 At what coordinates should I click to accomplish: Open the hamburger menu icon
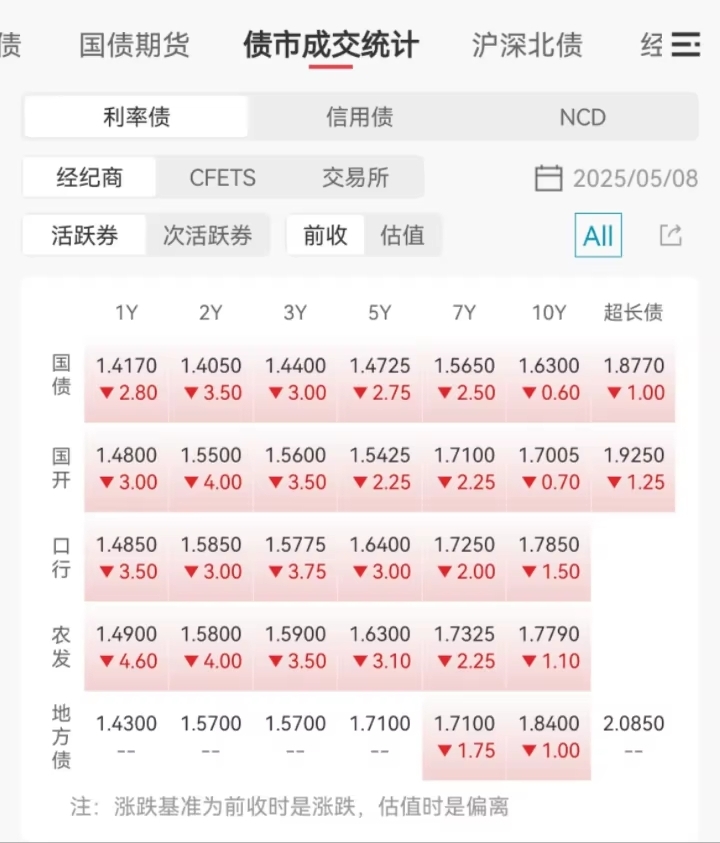coord(686,45)
